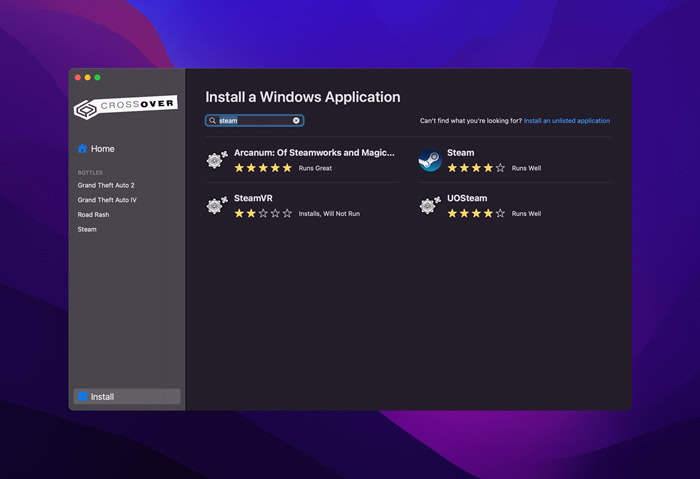Open the Grand Theft Auto 2 bottle
Viewport: 700px width, 479px height.
(106, 185)
